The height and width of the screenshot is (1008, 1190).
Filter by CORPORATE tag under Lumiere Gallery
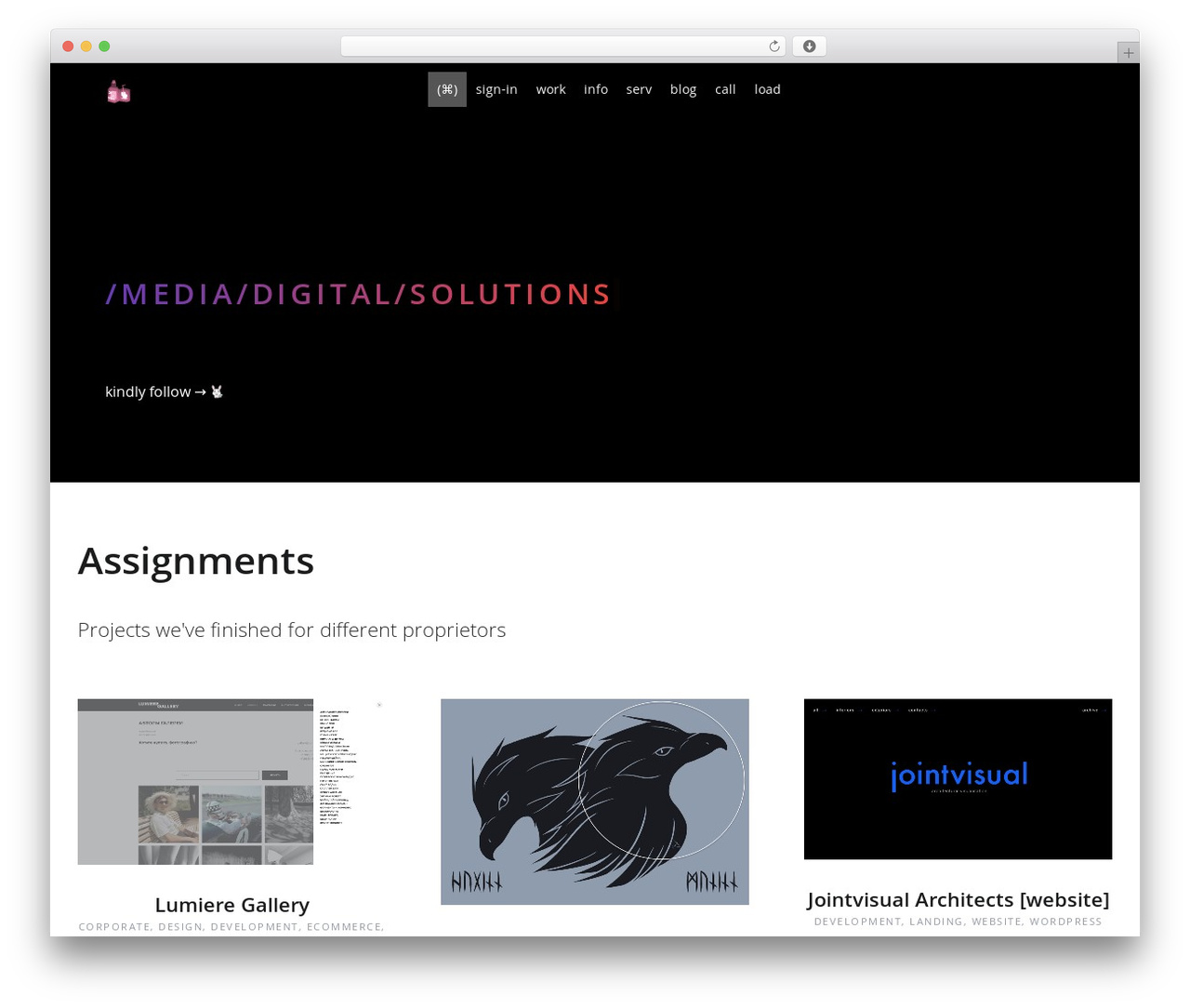pyautogui.click(x=114, y=927)
